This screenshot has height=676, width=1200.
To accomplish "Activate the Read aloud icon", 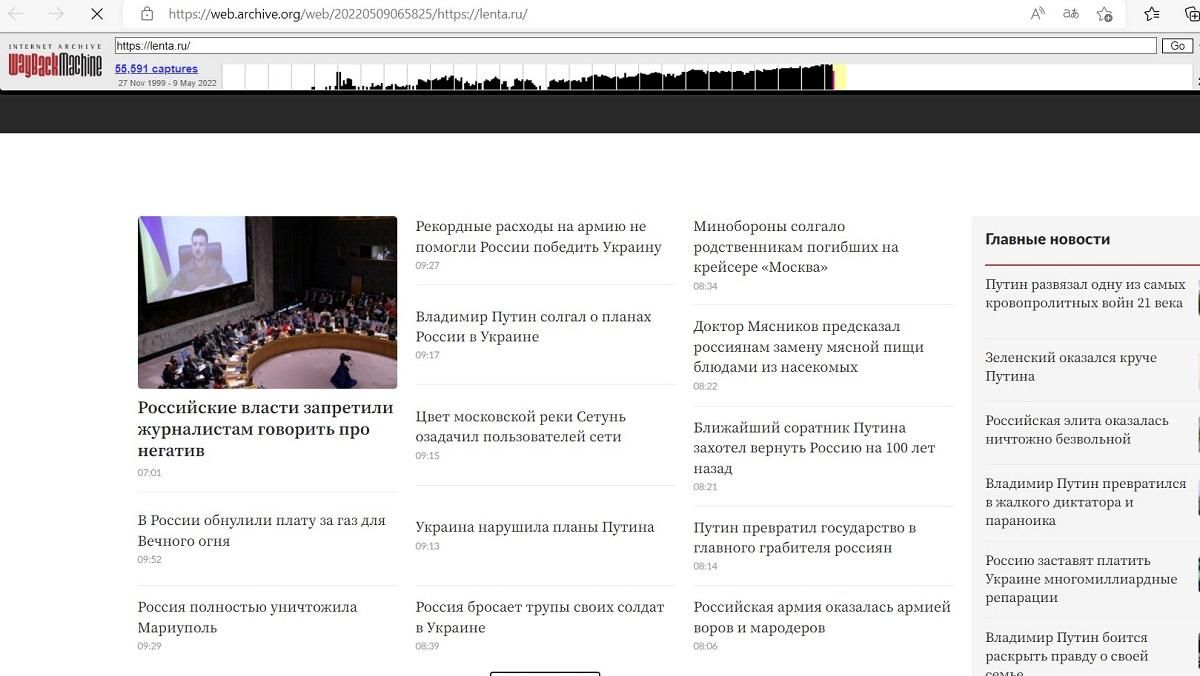I will point(1035,14).
